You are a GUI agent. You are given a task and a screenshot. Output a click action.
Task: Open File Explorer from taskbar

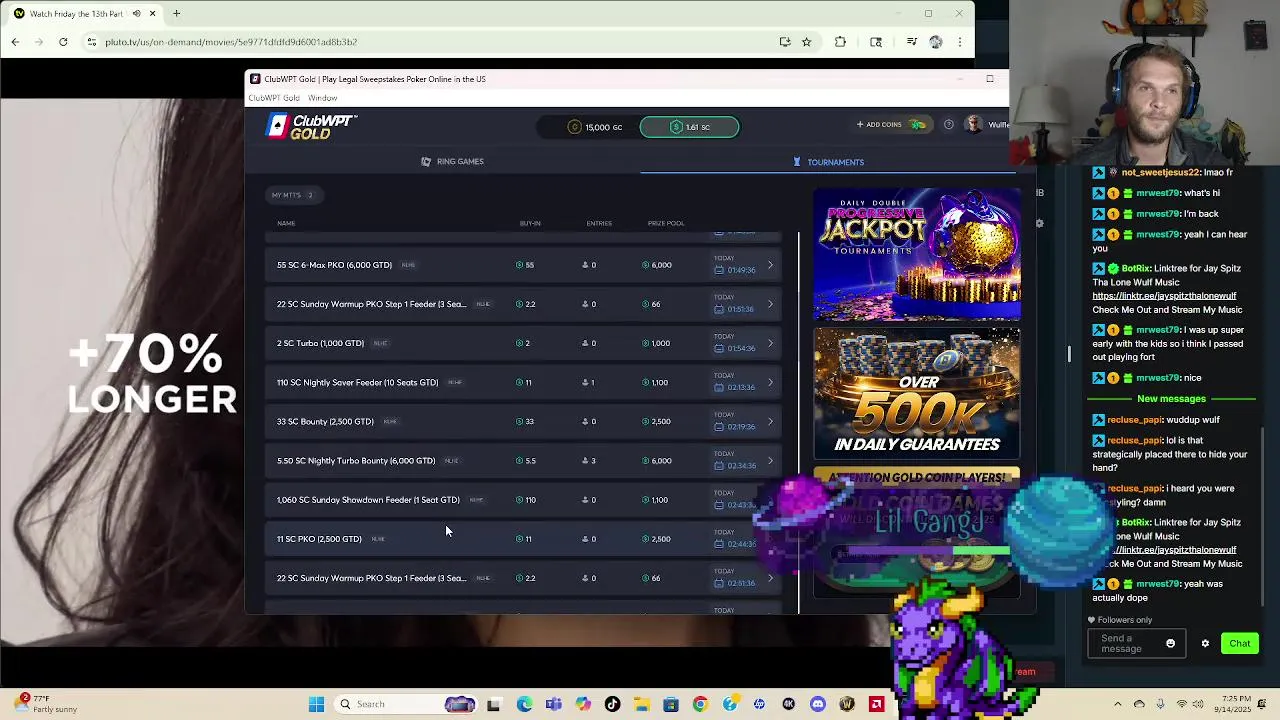point(641,704)
